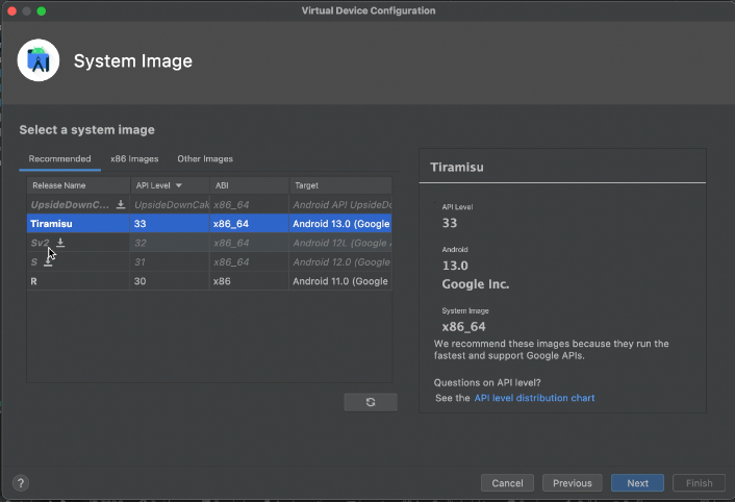Image resolution: width=735 pixels, height=502 pixels.
Task: Switch to x86 Images tab
Action: 134,159
